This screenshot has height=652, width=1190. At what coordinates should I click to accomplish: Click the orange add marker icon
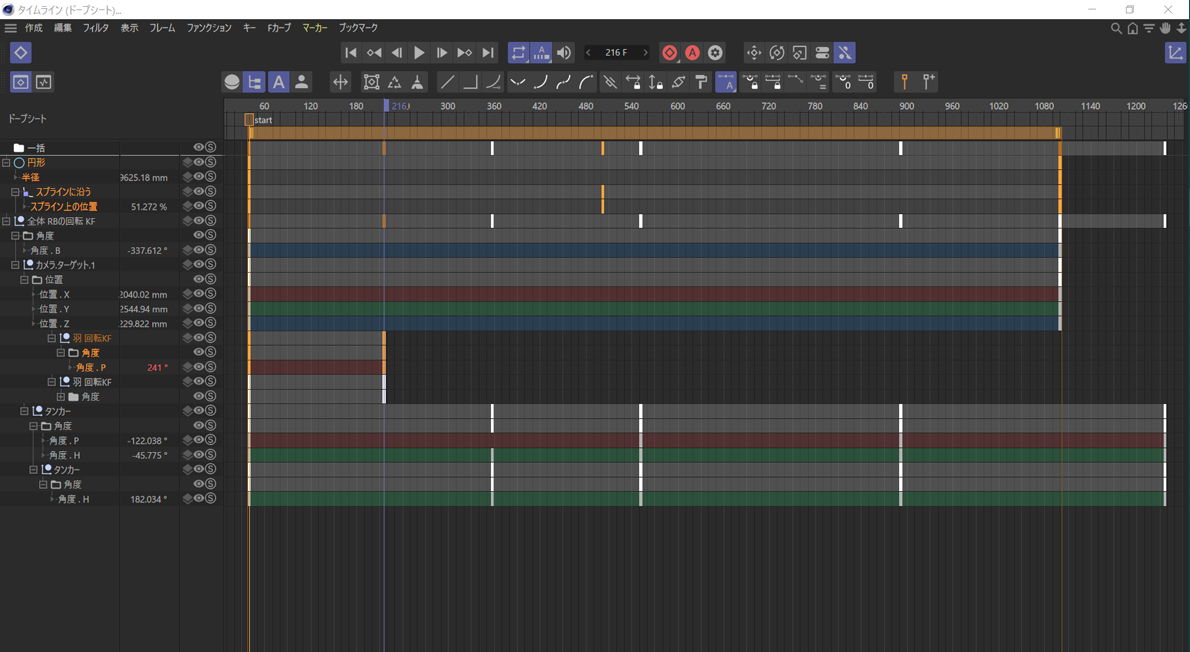tap(904, 82)
